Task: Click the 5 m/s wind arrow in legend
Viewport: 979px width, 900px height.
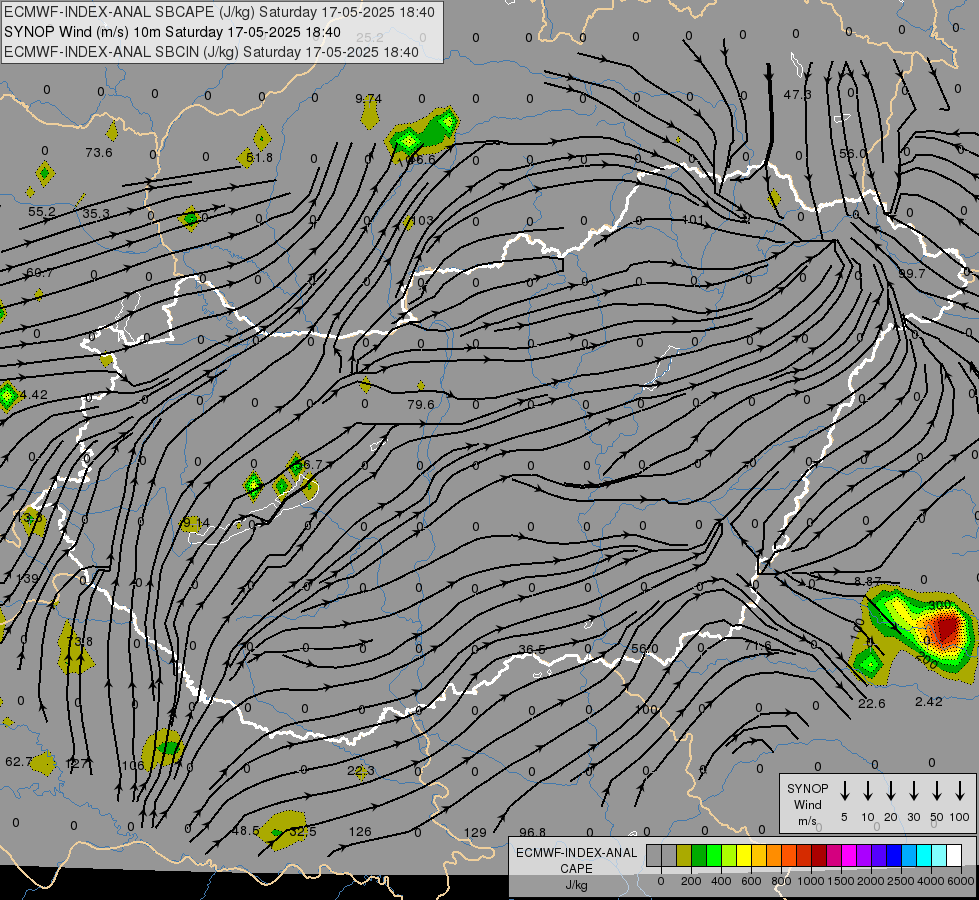Action: click(x=845, y=791)
